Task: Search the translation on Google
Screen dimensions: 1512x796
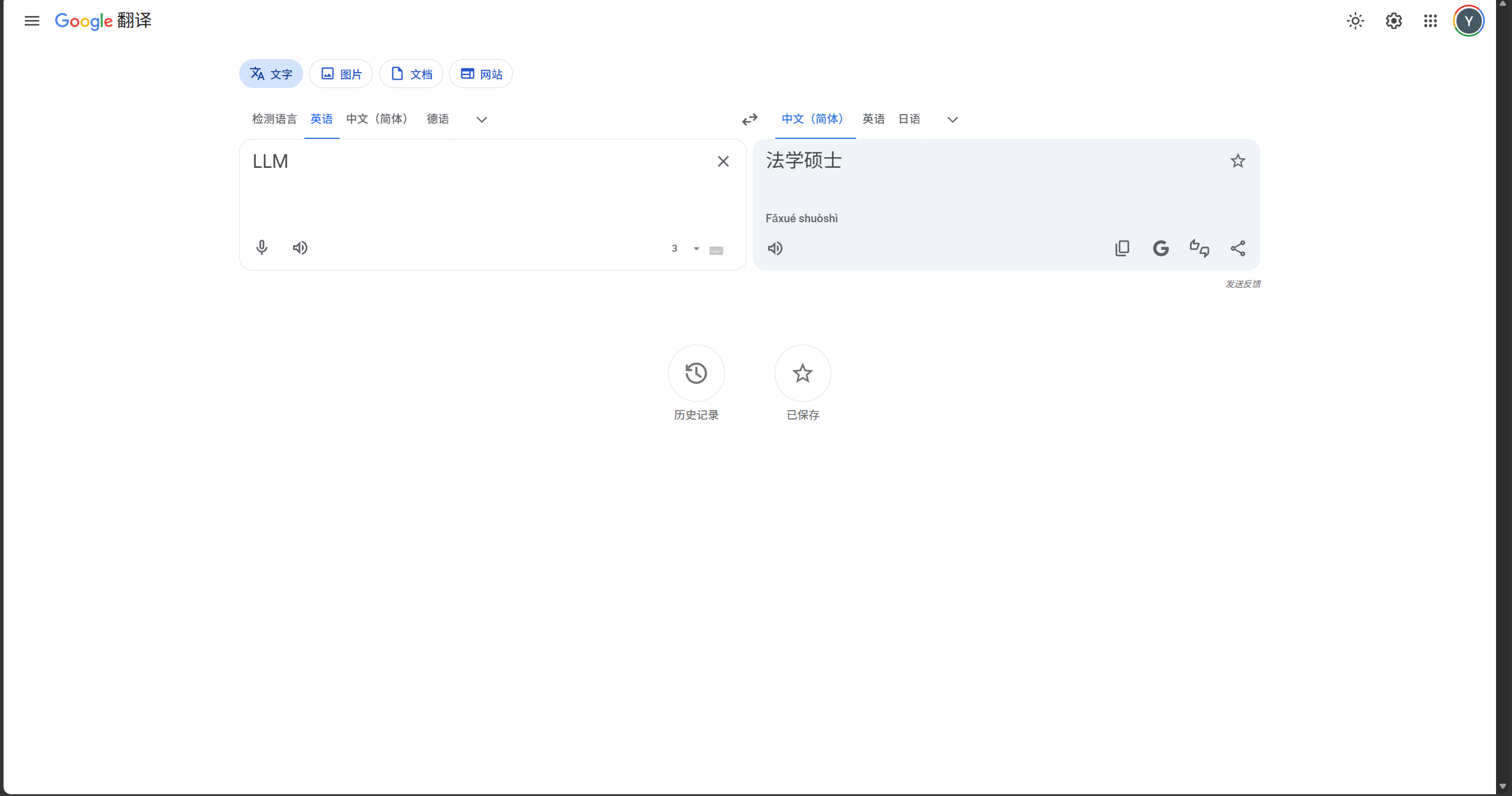Action: pyautogui.click(x=1161, y=248)
